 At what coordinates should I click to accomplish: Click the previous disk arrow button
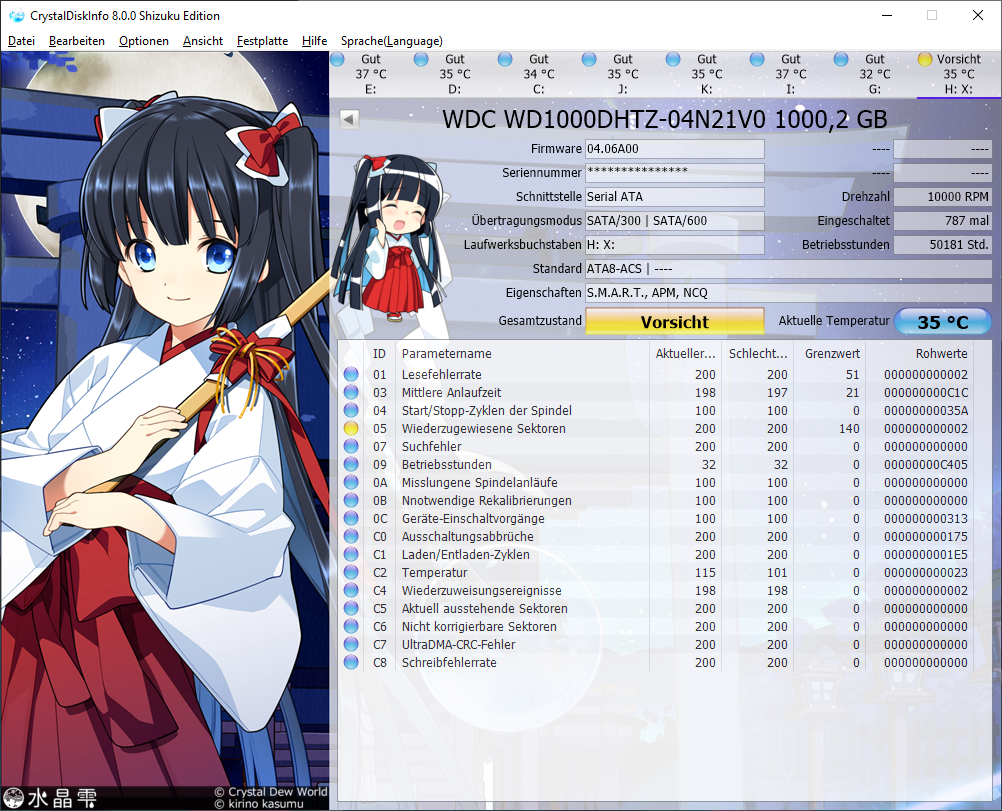click(x=349, y=119)
